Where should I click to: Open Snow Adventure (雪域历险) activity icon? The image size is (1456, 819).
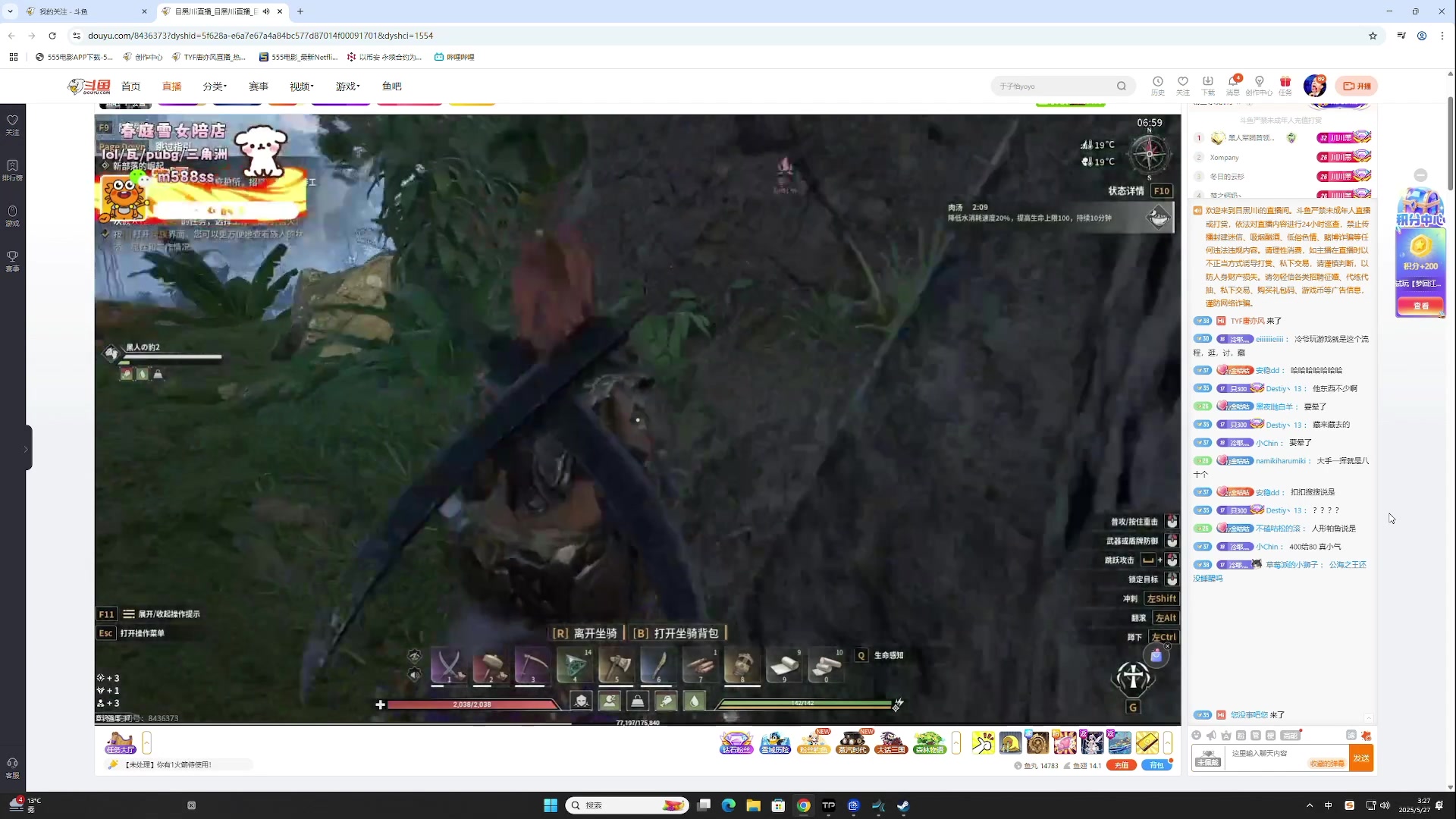coord(775,742)
